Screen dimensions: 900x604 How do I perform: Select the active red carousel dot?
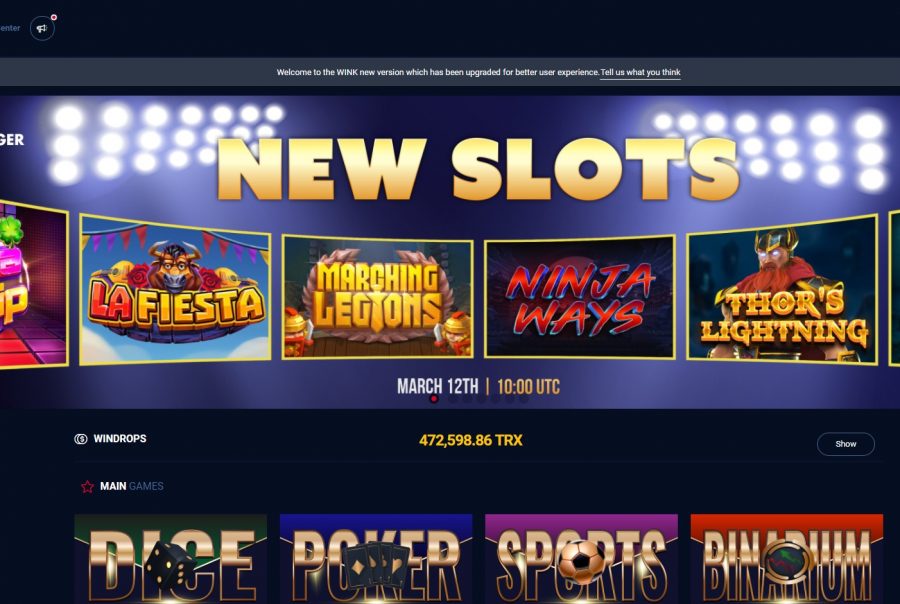[x=434, y=398]
